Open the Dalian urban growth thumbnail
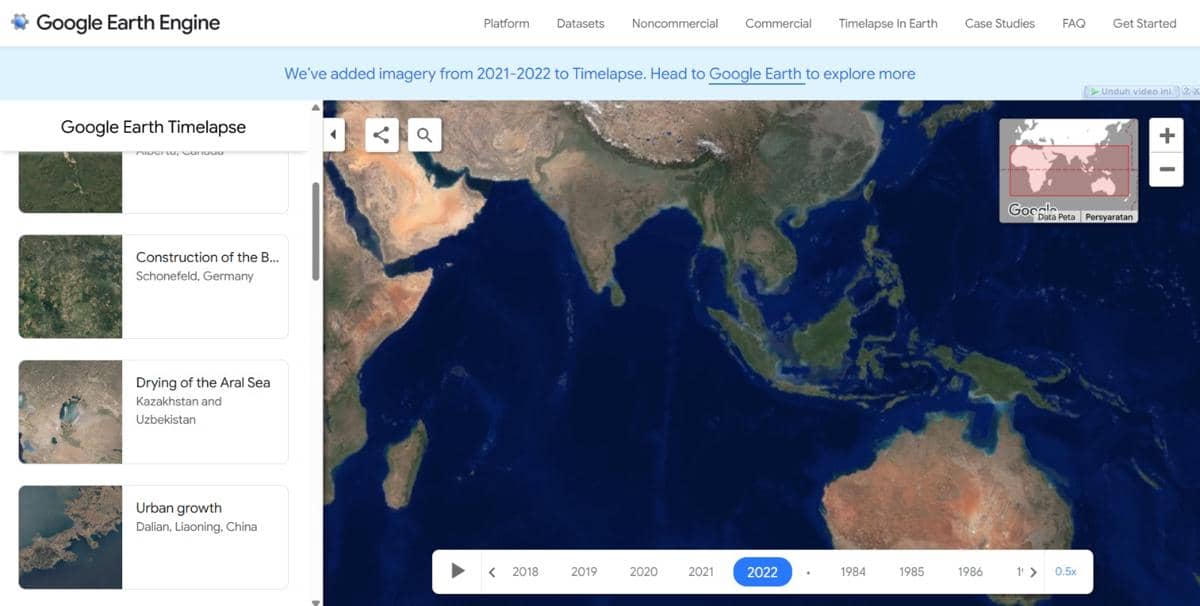Viewport: 1200px width, 606px height. [x=70, y=537]
